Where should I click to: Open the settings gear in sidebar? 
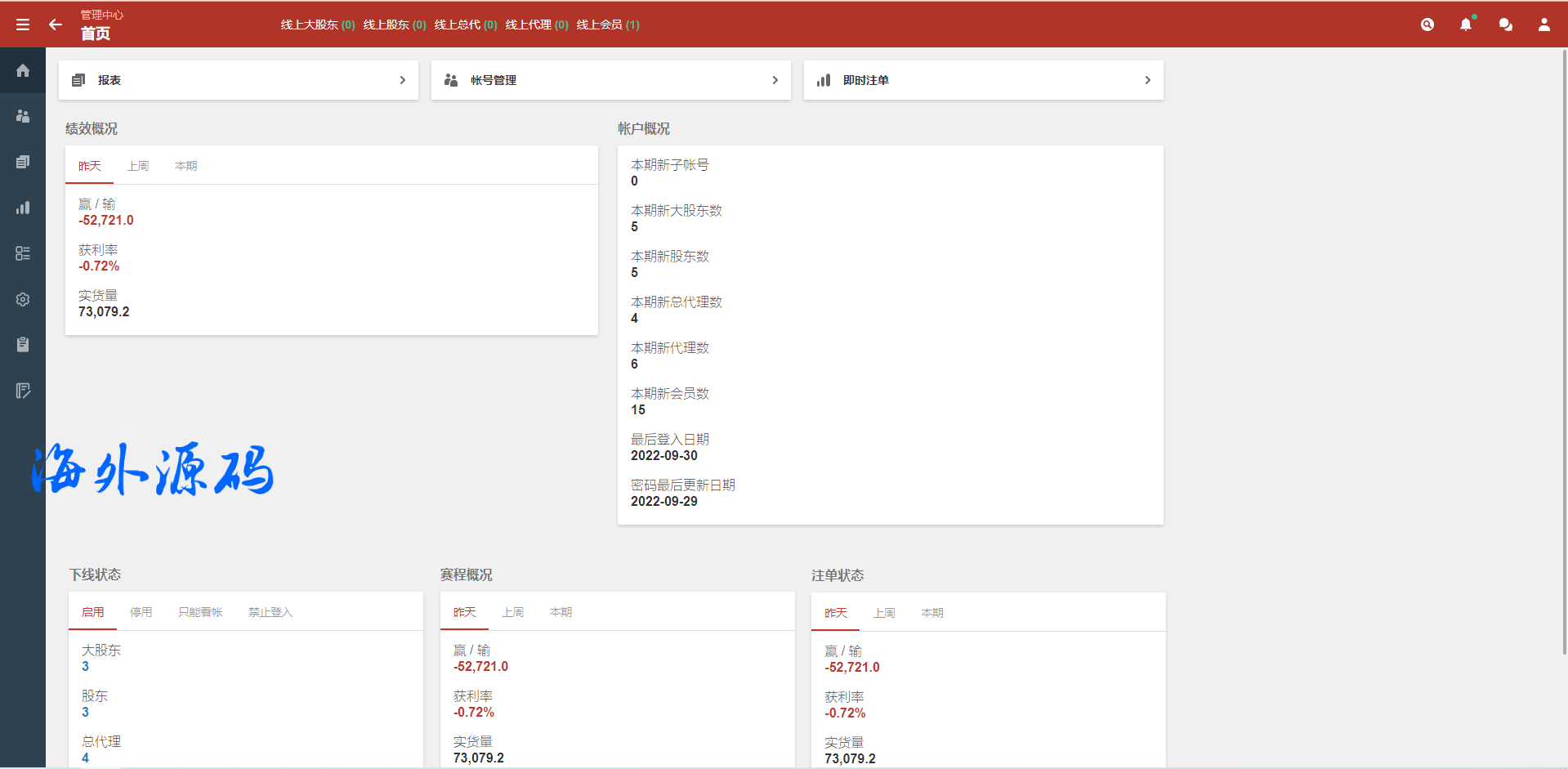click(x=23, y=299)
